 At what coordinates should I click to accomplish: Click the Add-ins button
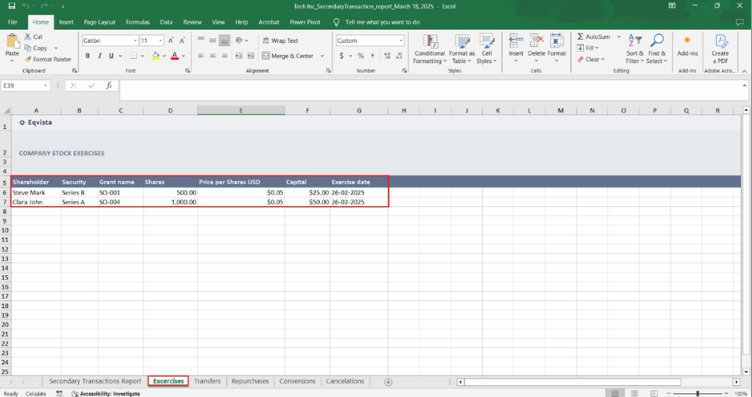coord(687,46)
